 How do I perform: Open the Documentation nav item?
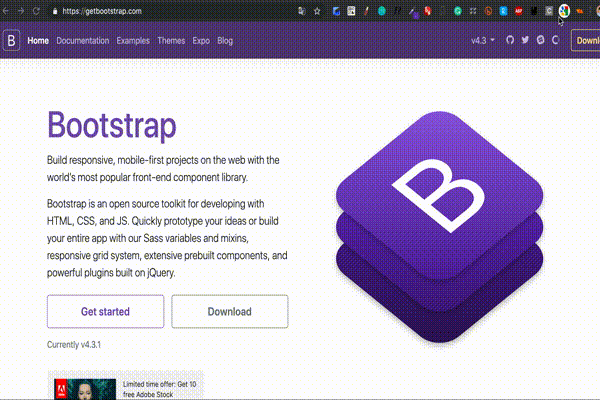[x=83, y=41]
